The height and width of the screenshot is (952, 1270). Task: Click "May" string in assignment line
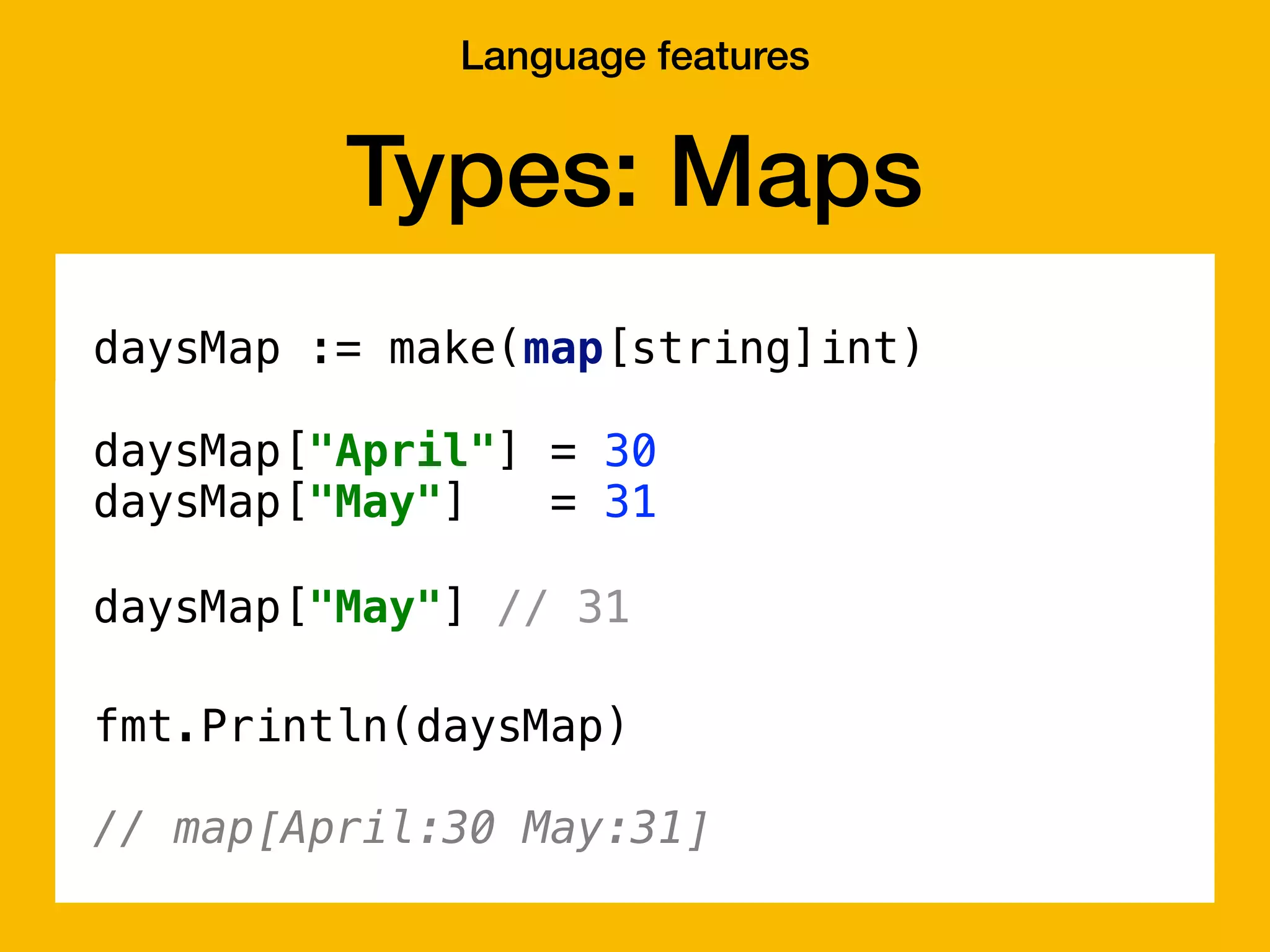[x=375, y=501]
